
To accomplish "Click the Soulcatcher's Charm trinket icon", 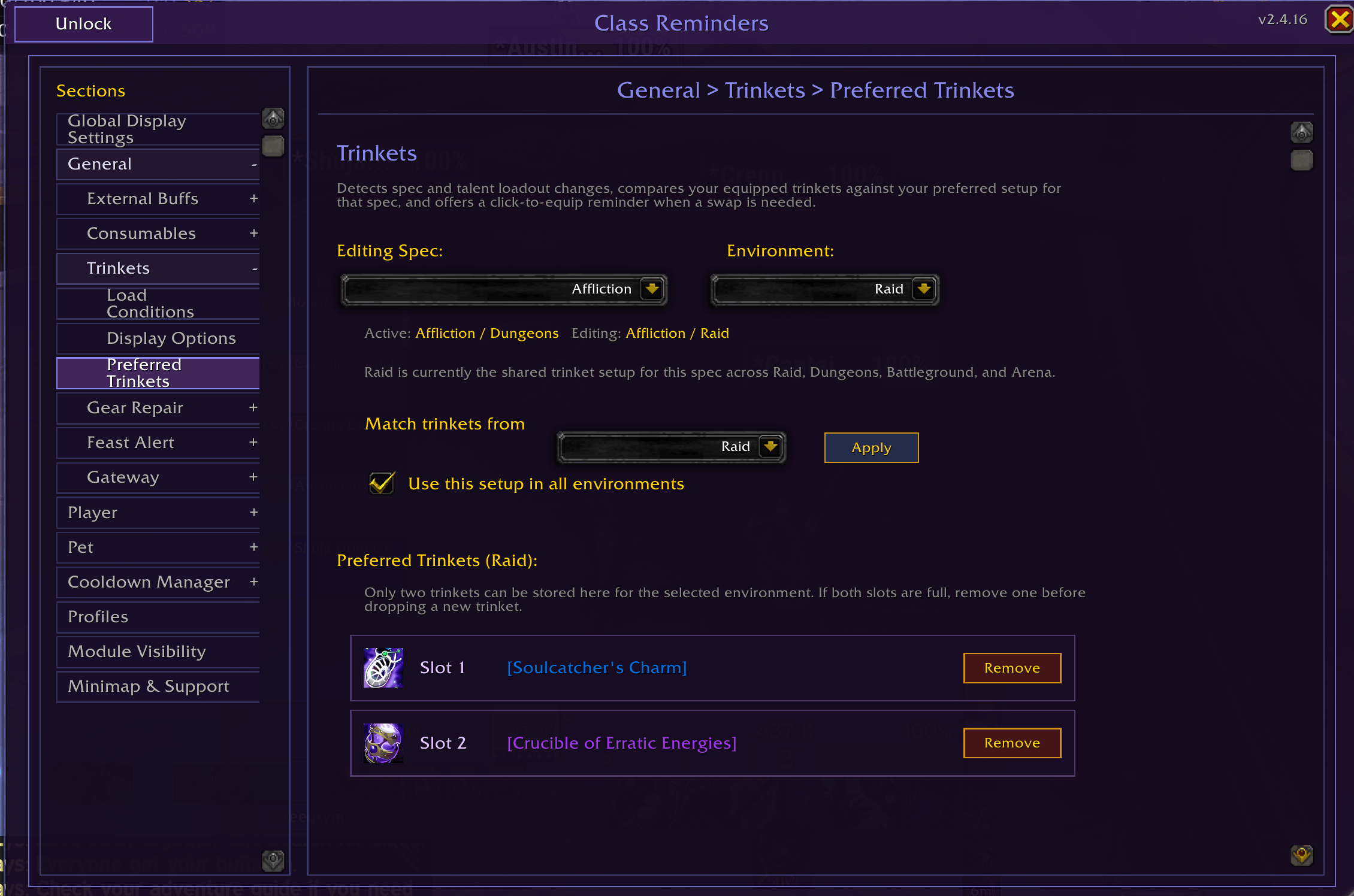I will [383, 668].
